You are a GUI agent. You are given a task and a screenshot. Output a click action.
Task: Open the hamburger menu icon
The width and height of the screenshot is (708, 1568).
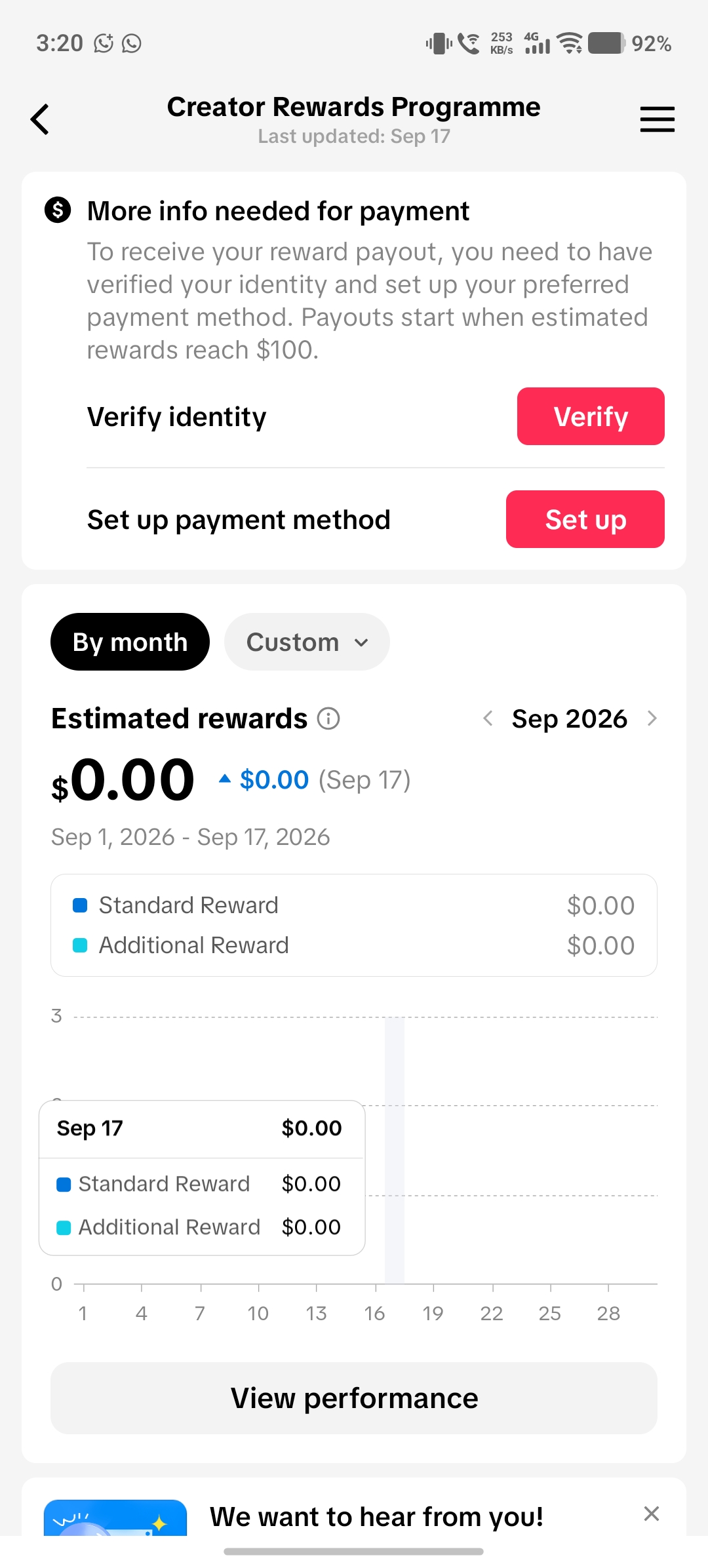(x=658, y=119)
